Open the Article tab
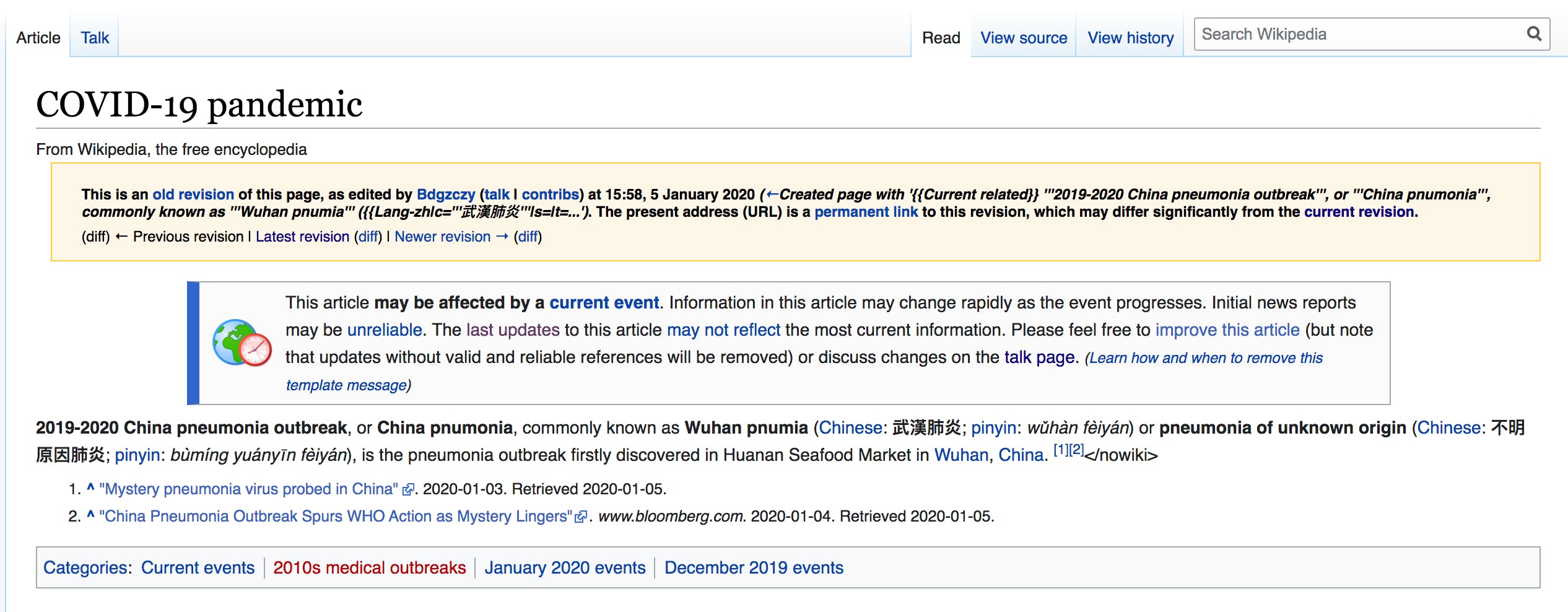This screenshot has width=1568, height=612. (x=38, y=38)
